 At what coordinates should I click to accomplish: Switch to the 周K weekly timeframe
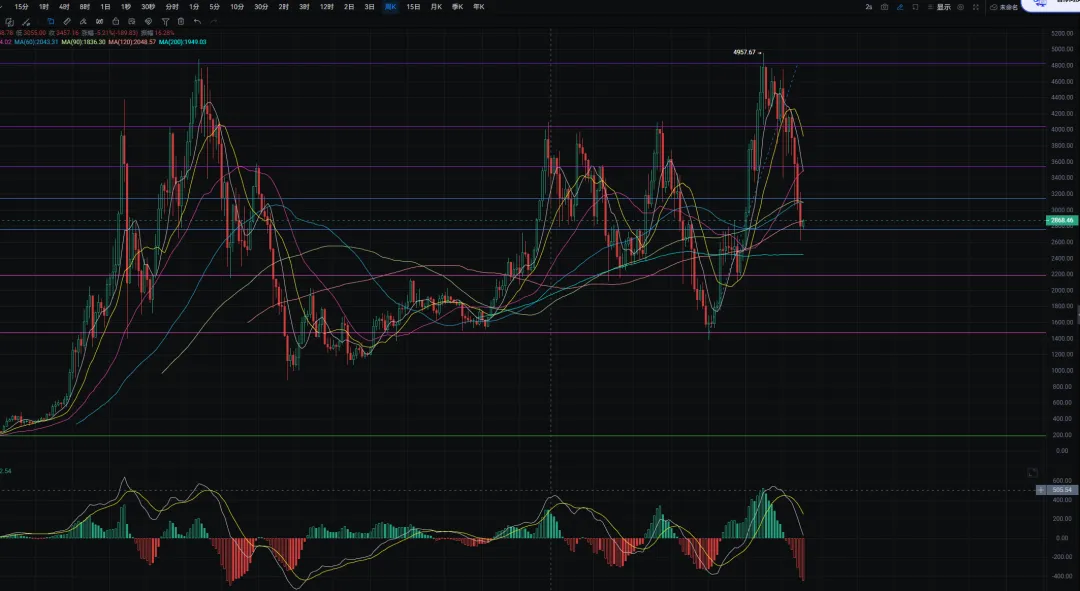point(390,7)
